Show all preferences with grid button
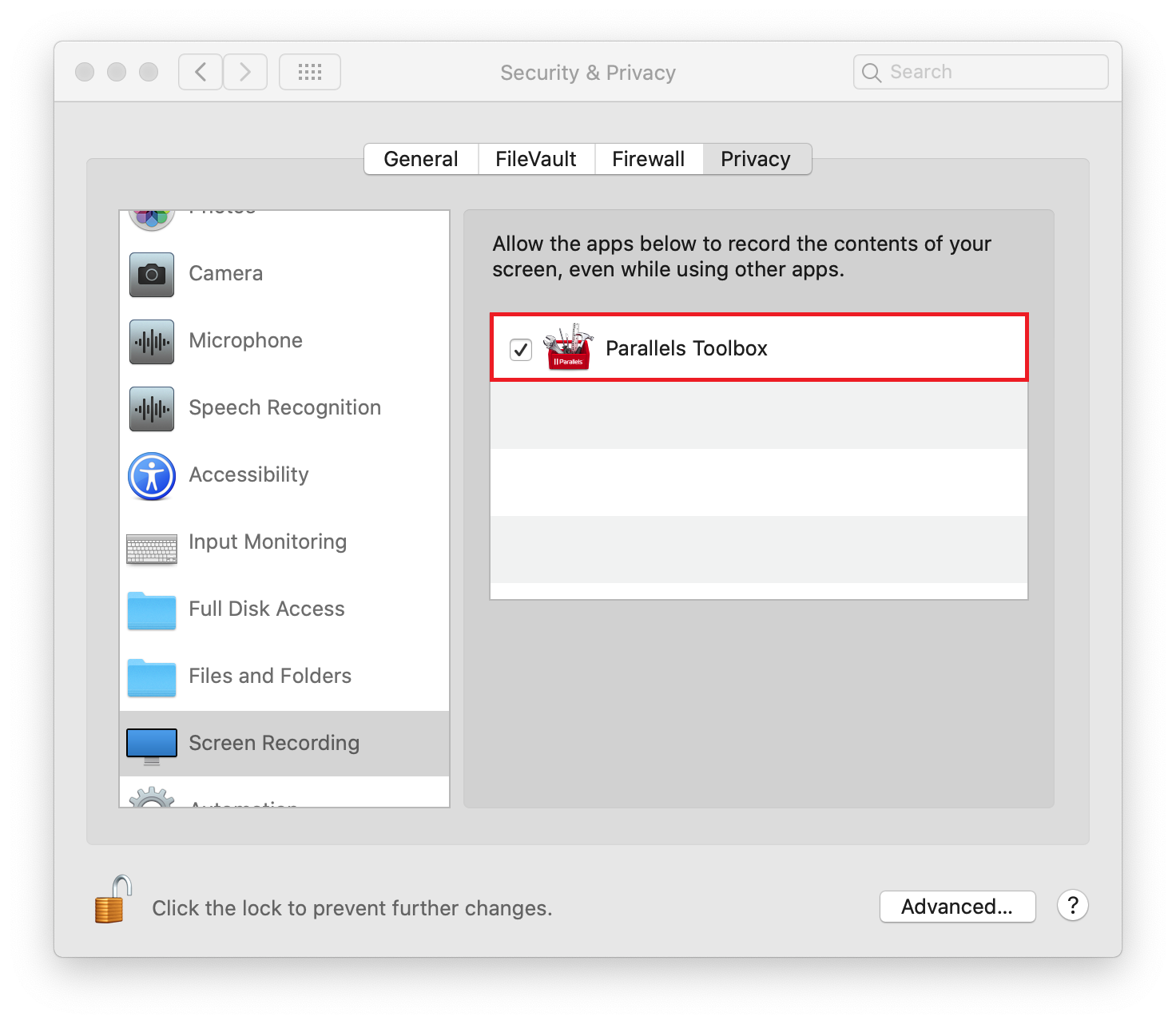Viewport: 1176px width, 1024px height. coord(310,72)
